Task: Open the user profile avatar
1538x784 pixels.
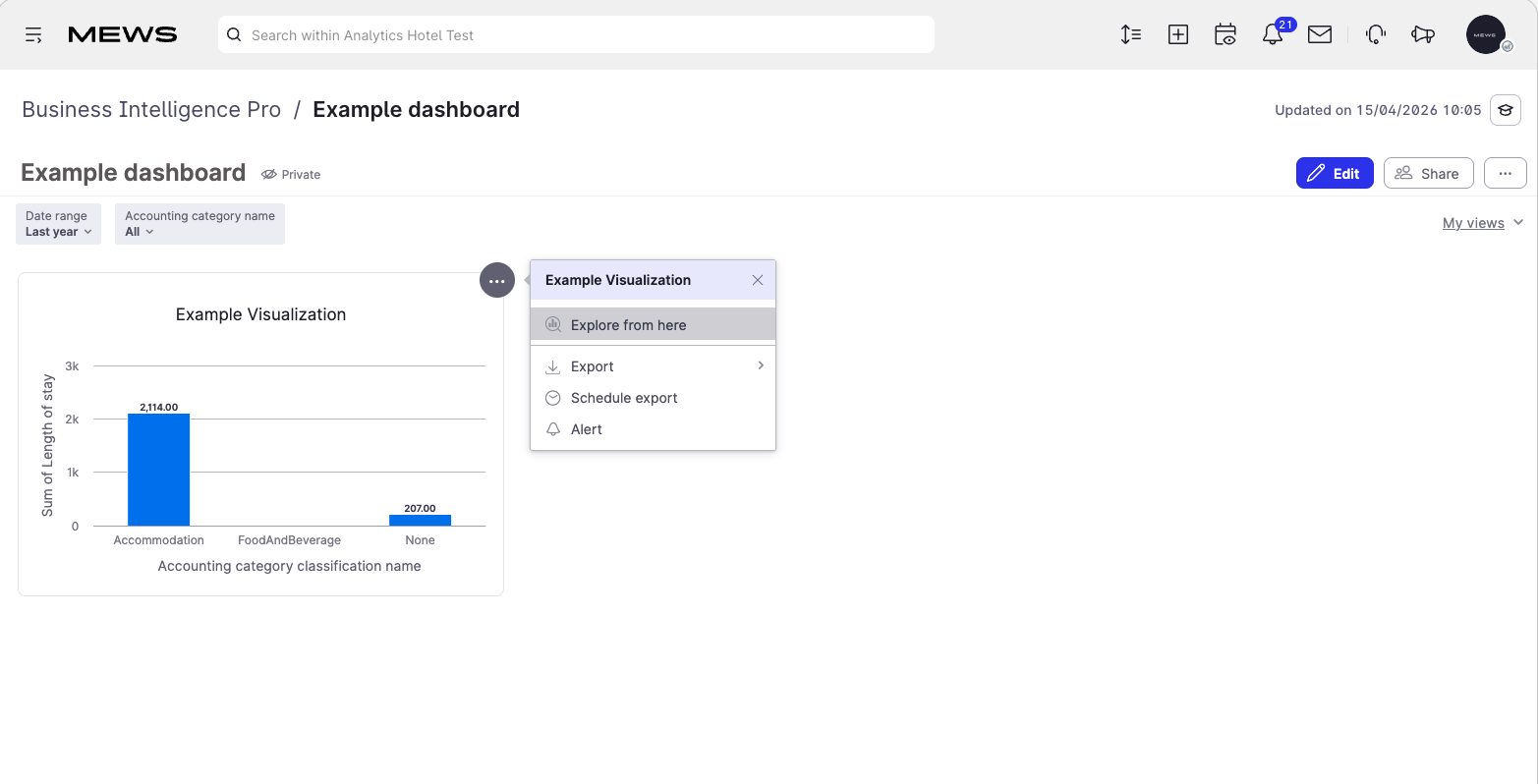Action: tap(1486, 34)
